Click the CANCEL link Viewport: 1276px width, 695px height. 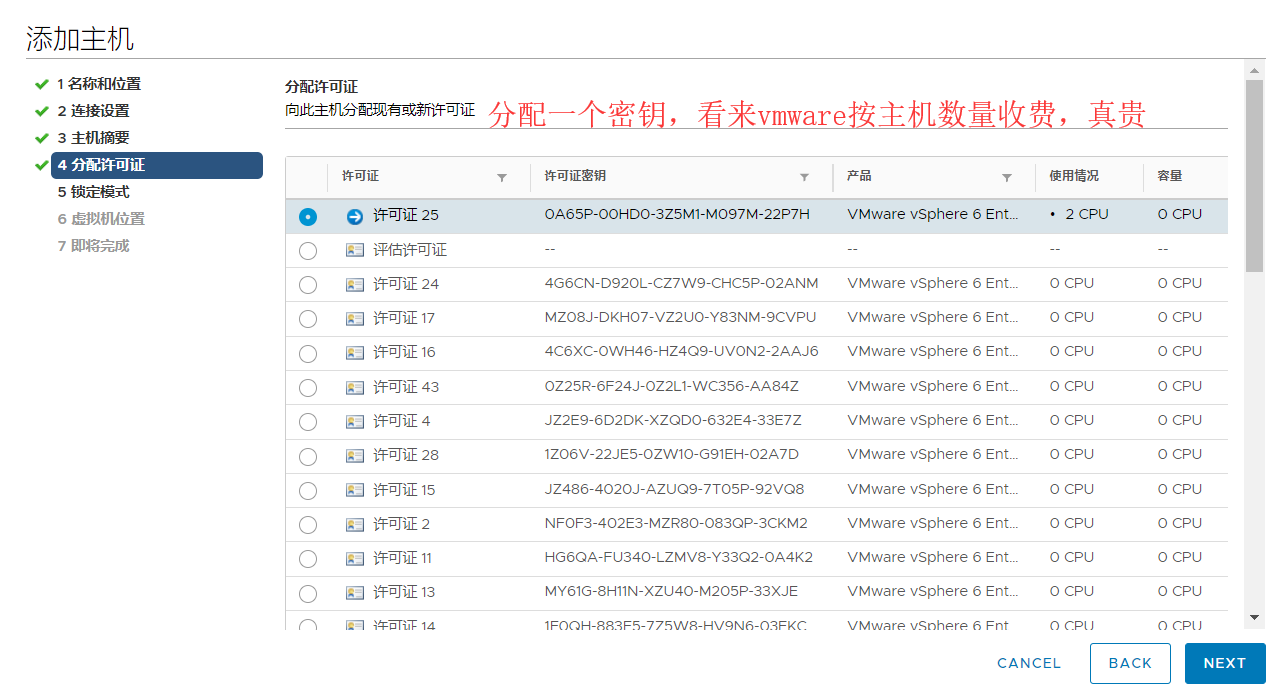[x=1029, y=663]
